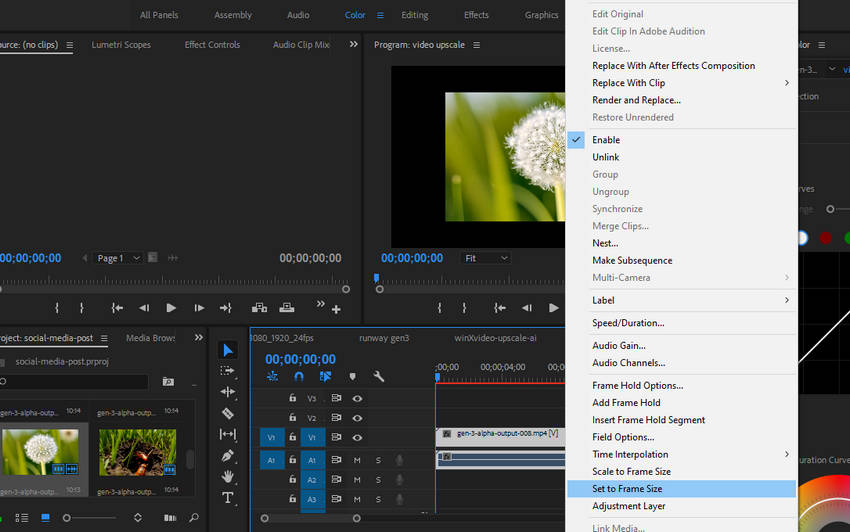Switch to Effect Controls tab
The height and width of the screenshot is (532, 850).
(212, 45)
